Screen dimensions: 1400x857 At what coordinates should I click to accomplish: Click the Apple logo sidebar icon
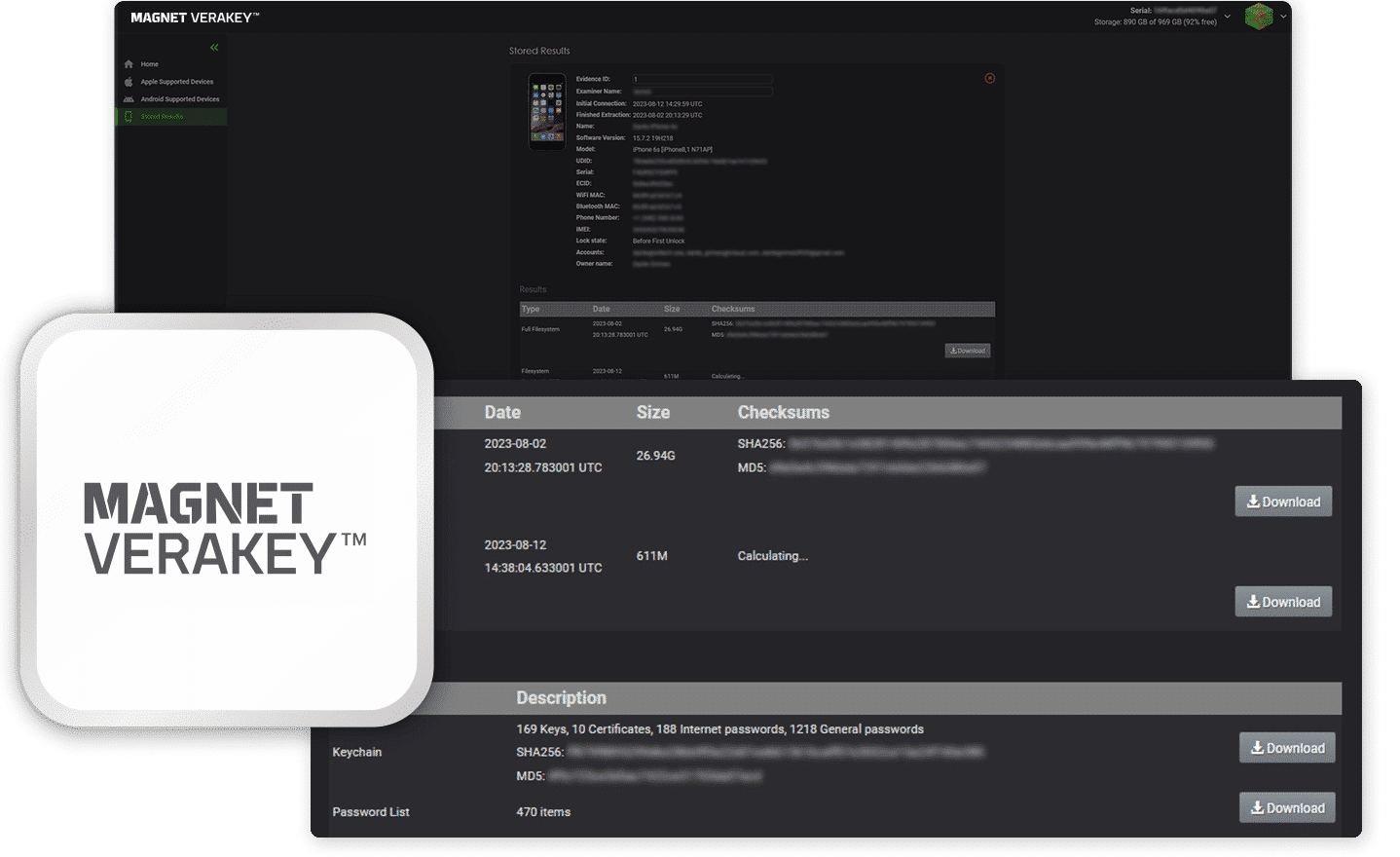point(129,82)
